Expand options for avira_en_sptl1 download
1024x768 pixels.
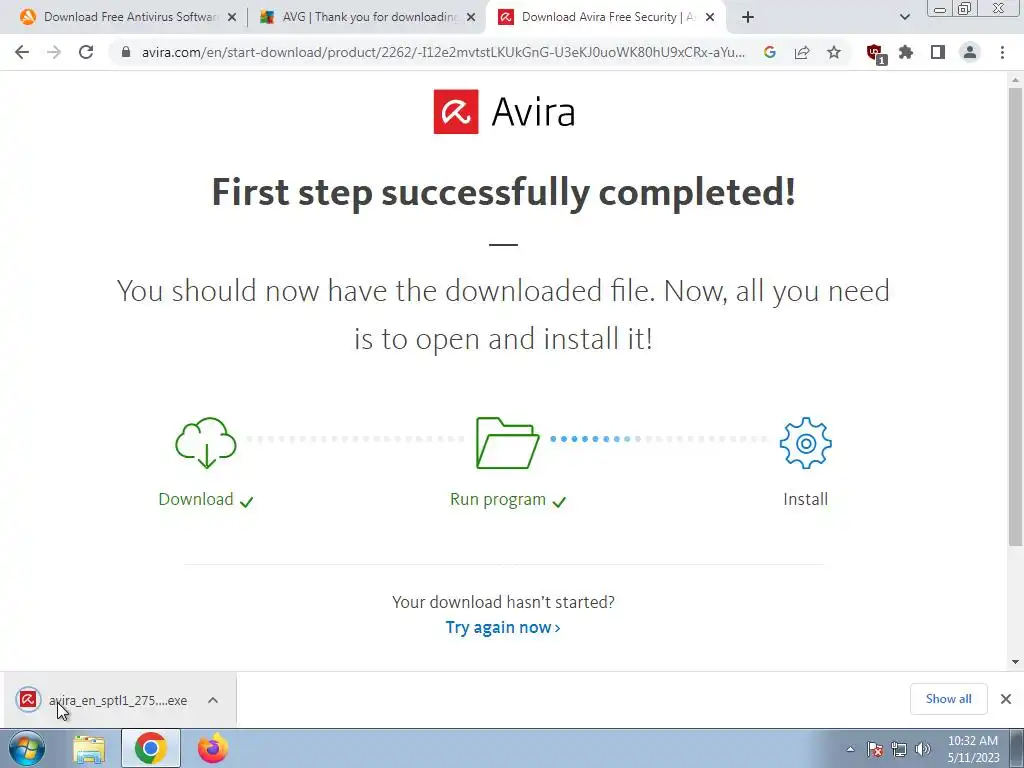coord(213,700)
